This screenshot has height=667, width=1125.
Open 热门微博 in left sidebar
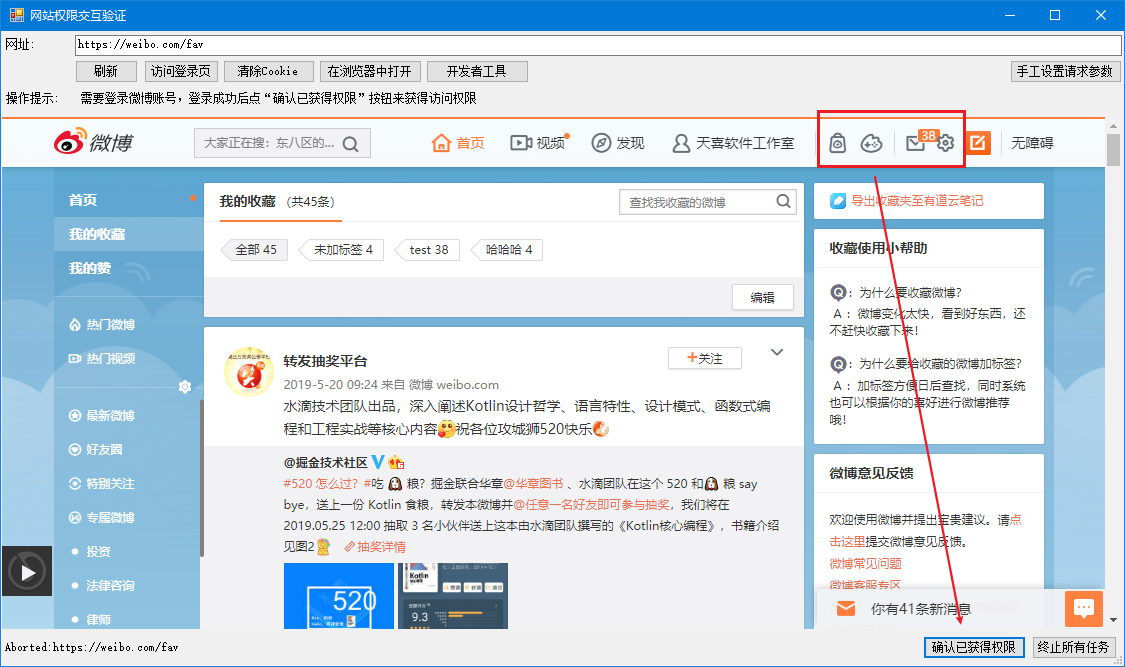(110, 325)
